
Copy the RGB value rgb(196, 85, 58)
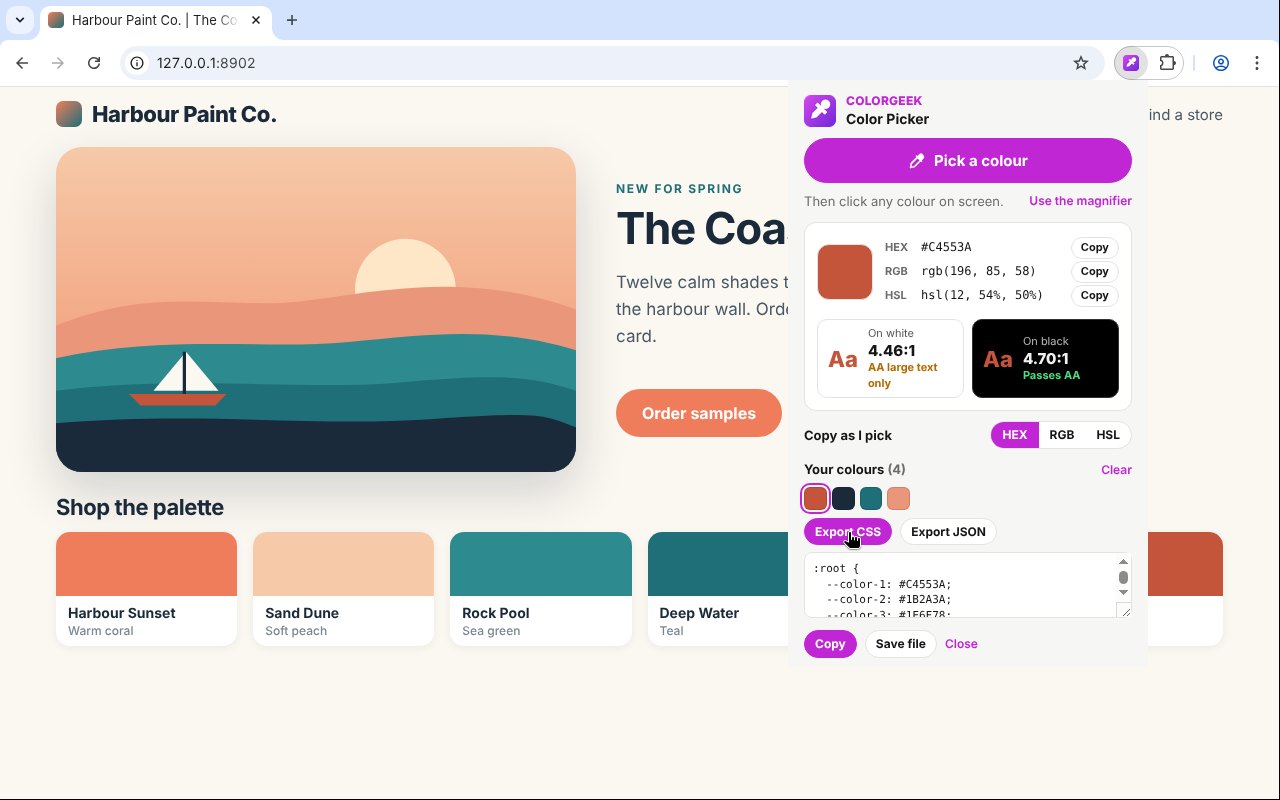tap(1094, 271)
